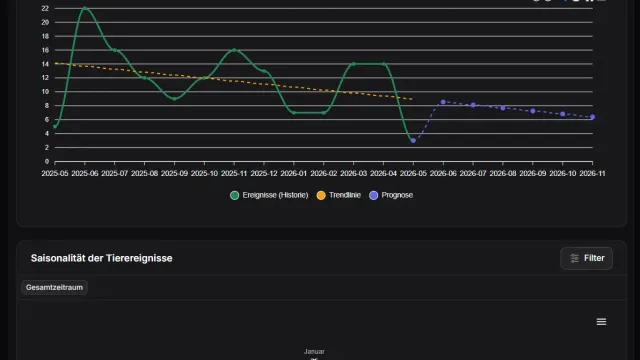Select the forecast point at 2026-11
Viewport: 640px width, 360px height.
coord(592,117)
